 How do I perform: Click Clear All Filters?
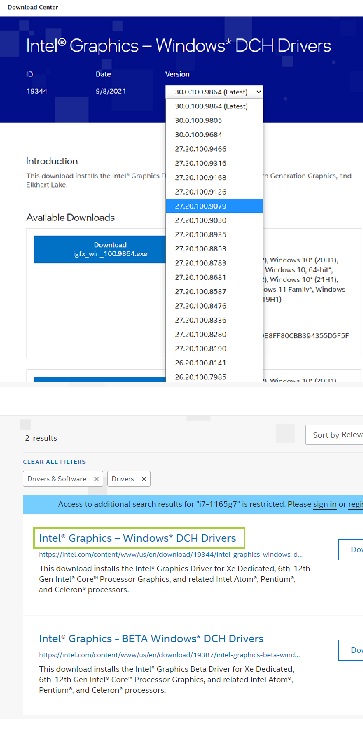pos(54,462)
